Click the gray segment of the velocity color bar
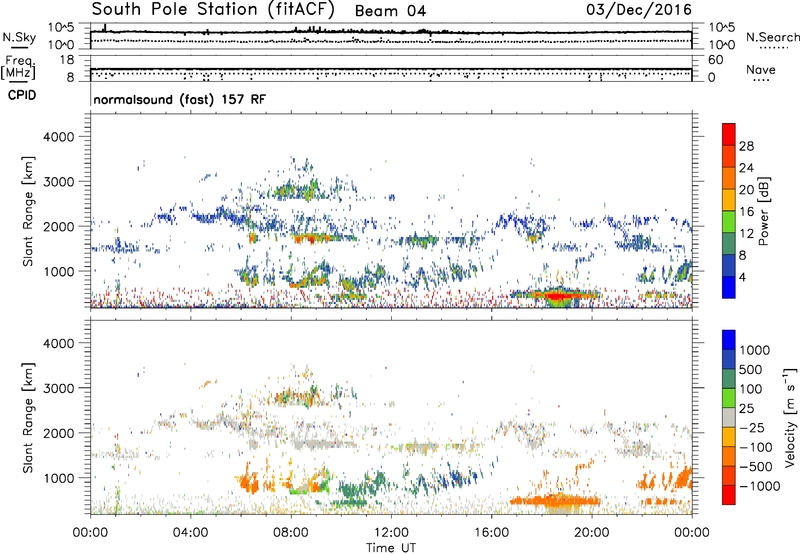 coord(729,417)
